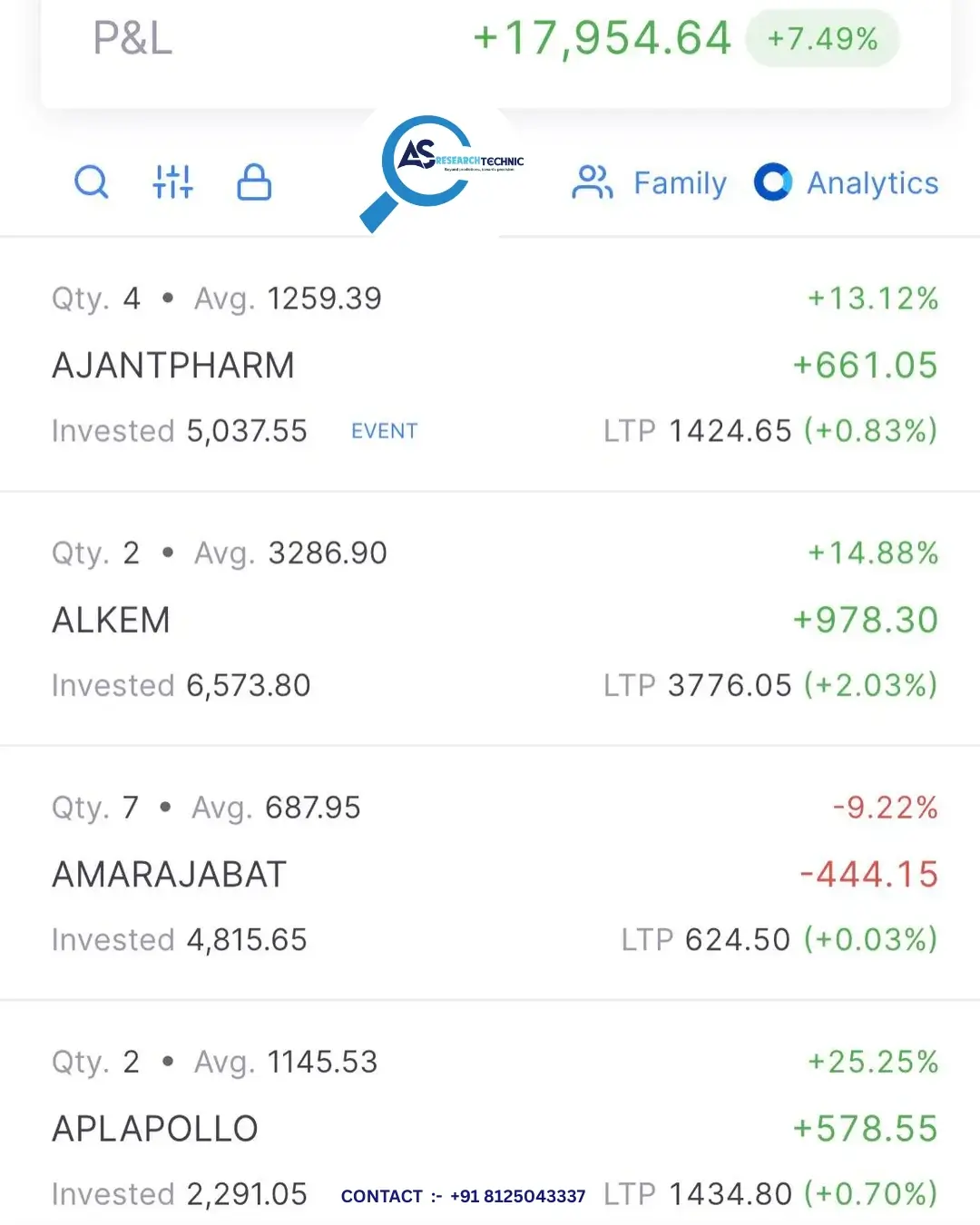
Task: Tap APLAPOLLO gain percentage +25.25%
Action: 873,1062
